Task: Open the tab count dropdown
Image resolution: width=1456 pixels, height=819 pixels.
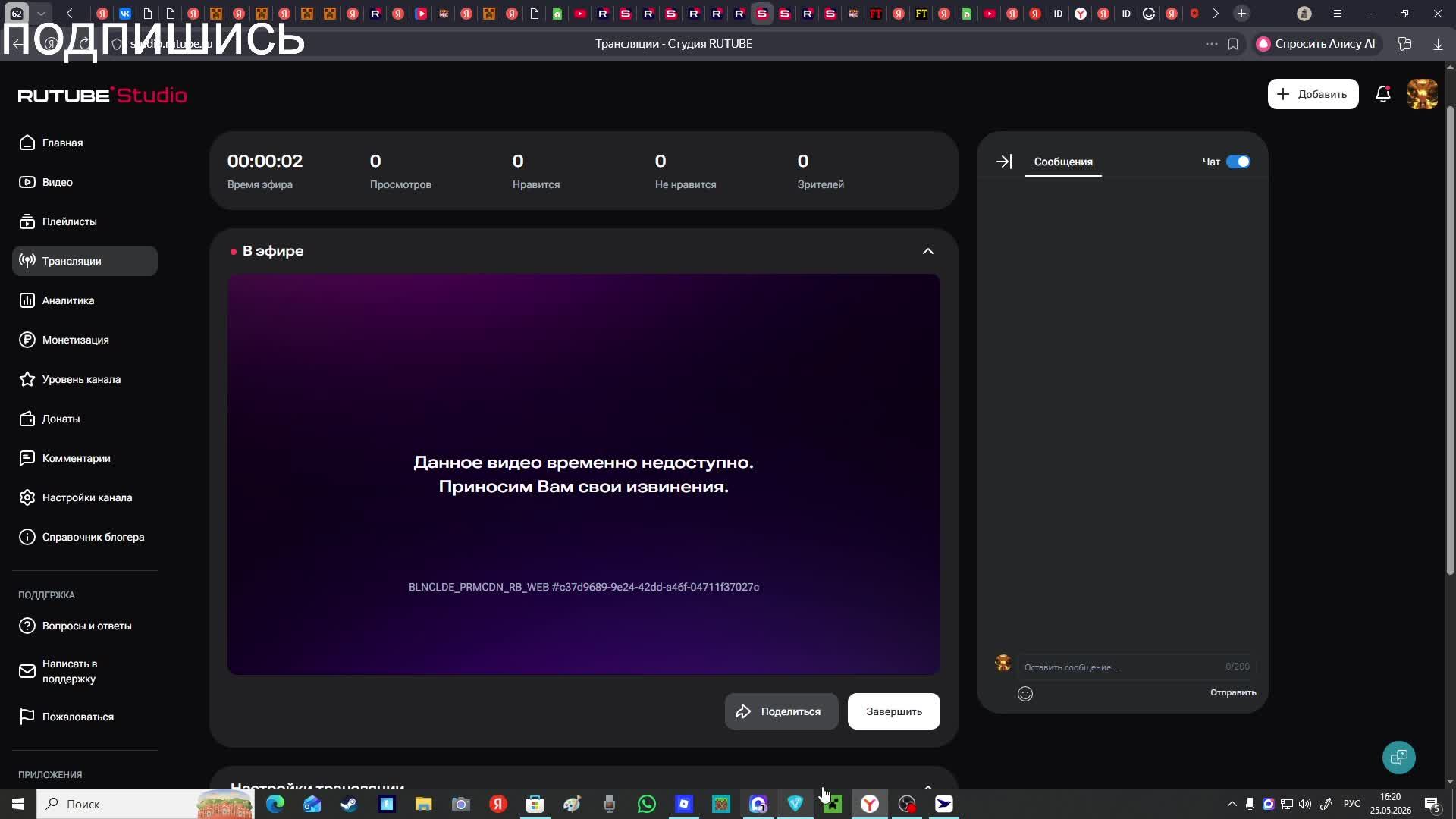Action: [x=42, y=14]
